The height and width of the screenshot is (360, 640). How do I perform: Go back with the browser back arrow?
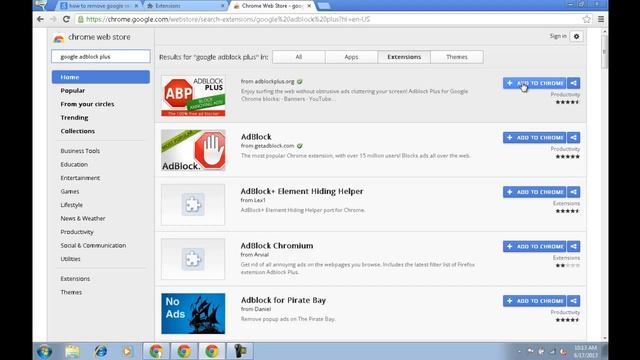click(40, 19)
